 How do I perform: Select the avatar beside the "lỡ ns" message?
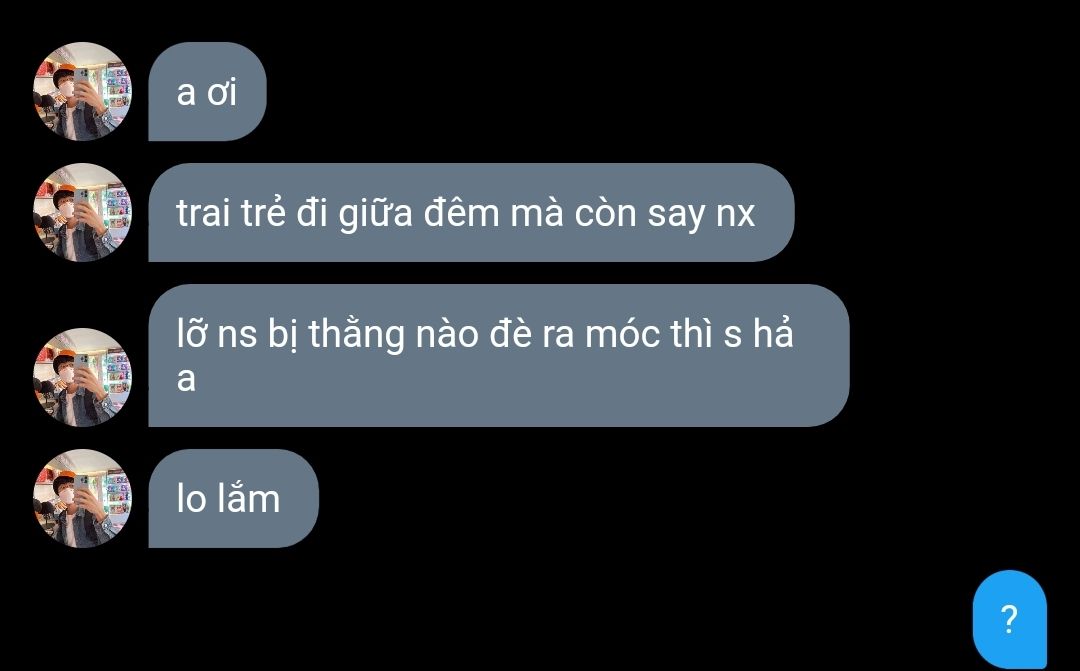tap(83, 377)
